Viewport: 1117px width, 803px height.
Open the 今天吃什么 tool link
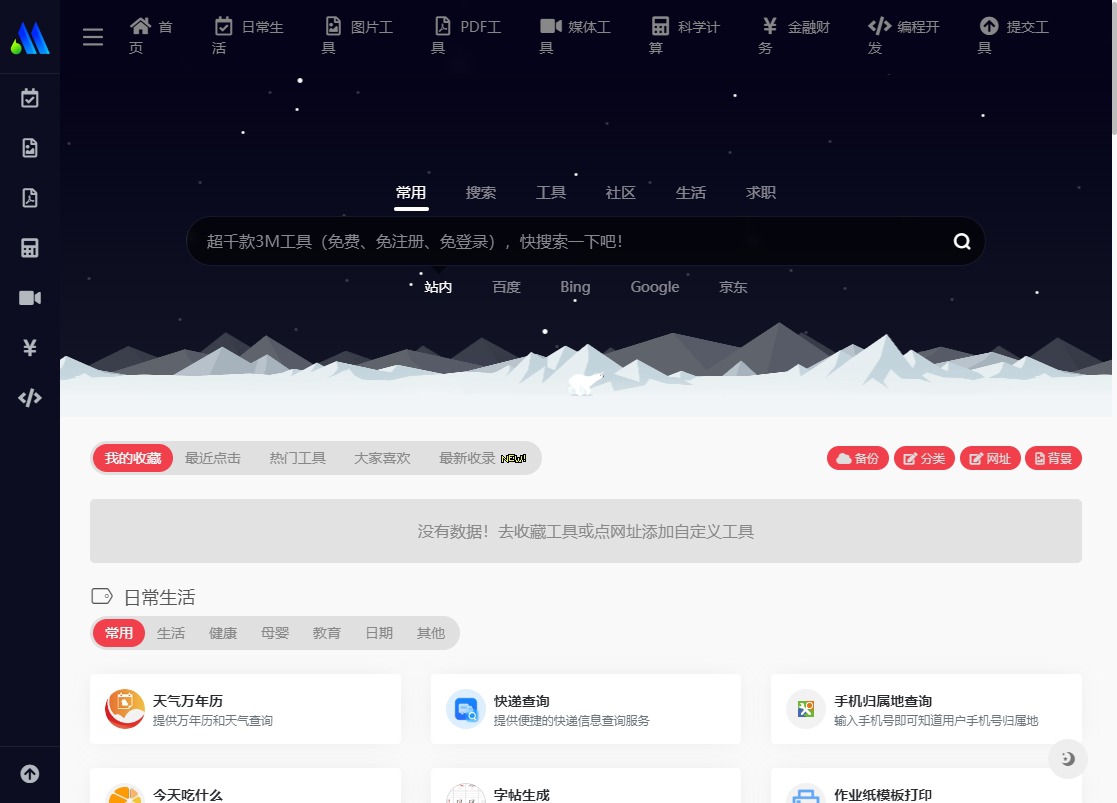click(x=245, y=786)
